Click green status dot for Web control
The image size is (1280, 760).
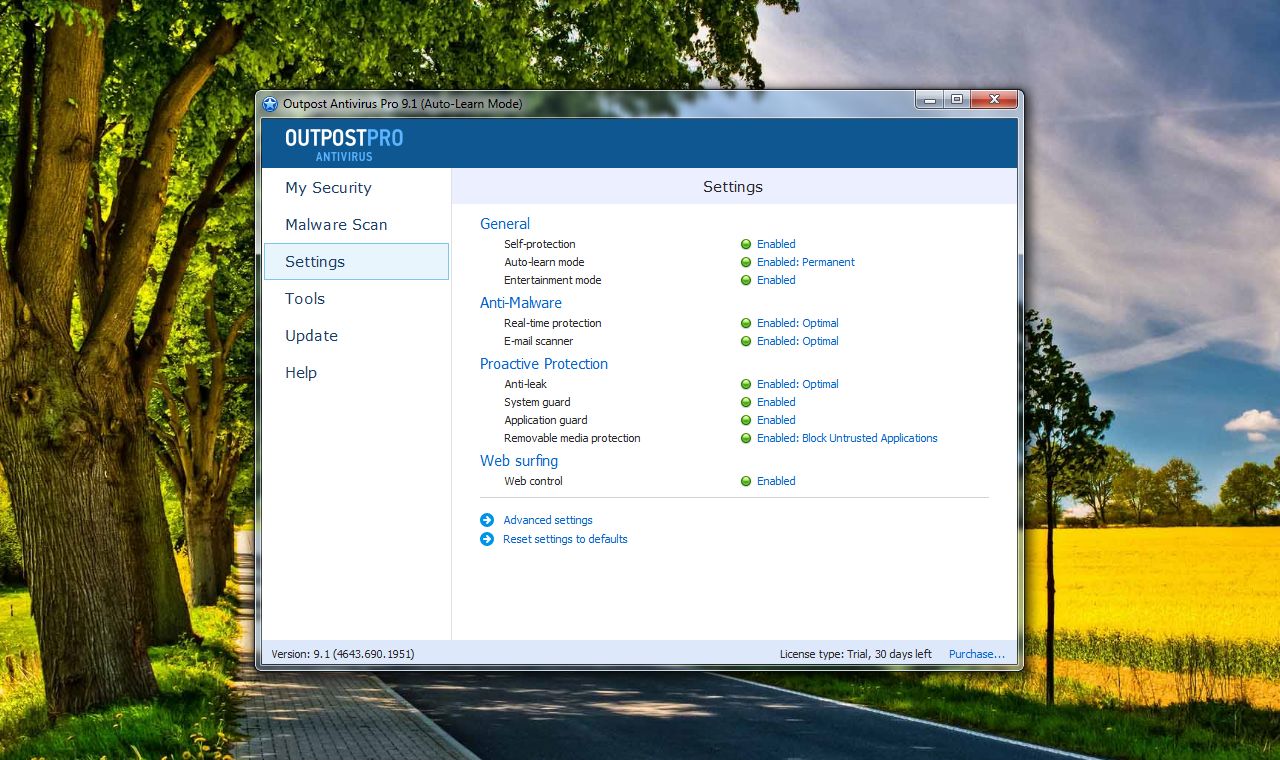[x=746, y=481]
